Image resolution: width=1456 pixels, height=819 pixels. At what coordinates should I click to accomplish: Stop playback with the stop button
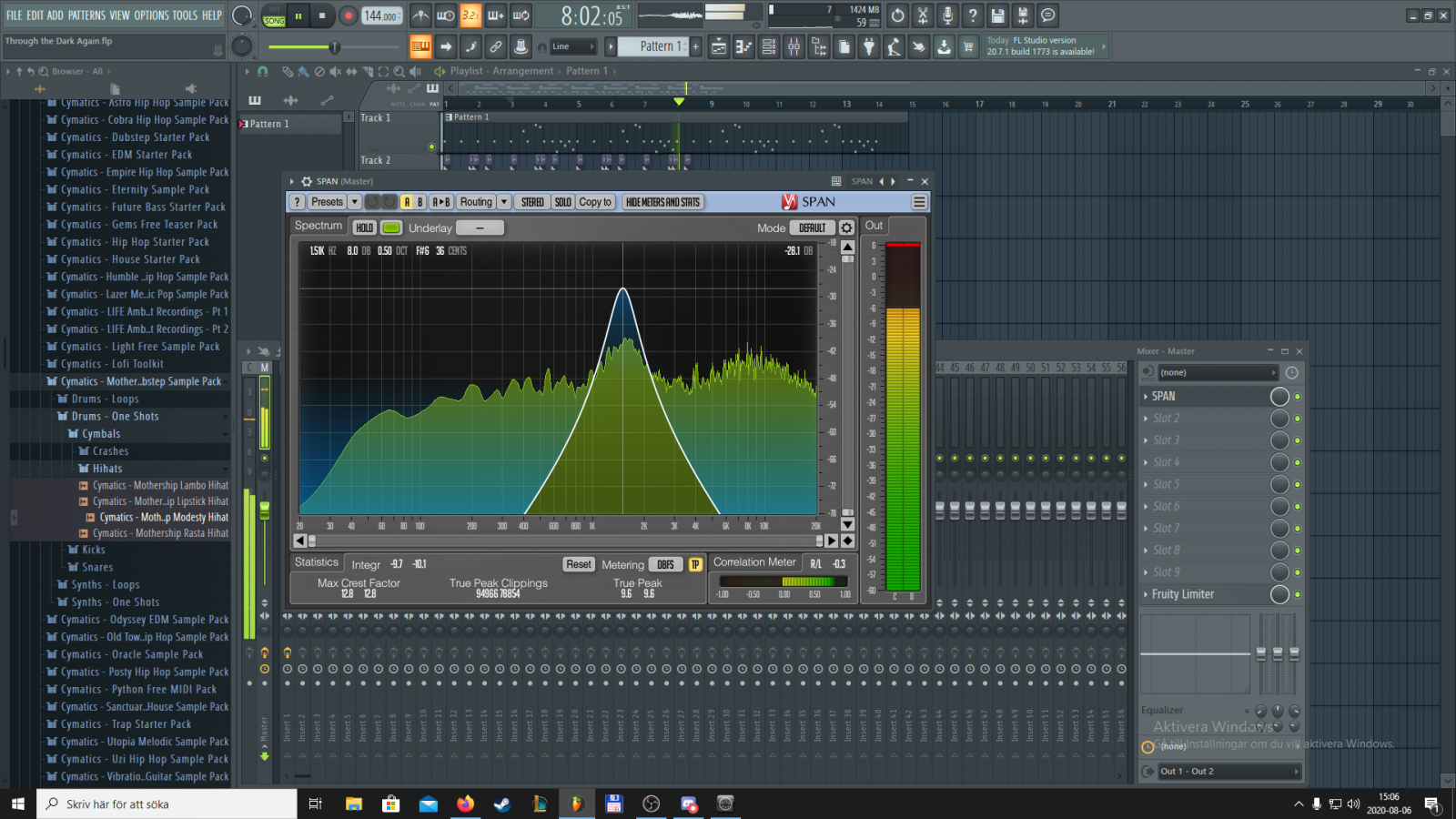click(x=322, y=15)
